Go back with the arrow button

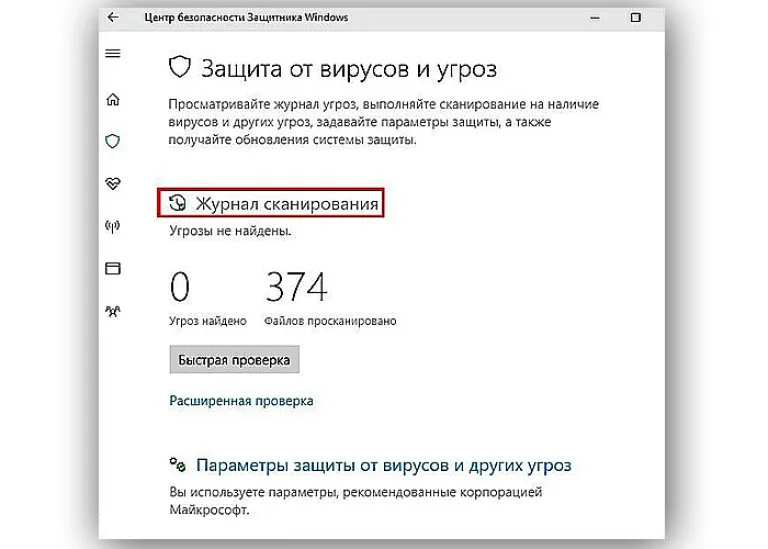tap(113, 17)
